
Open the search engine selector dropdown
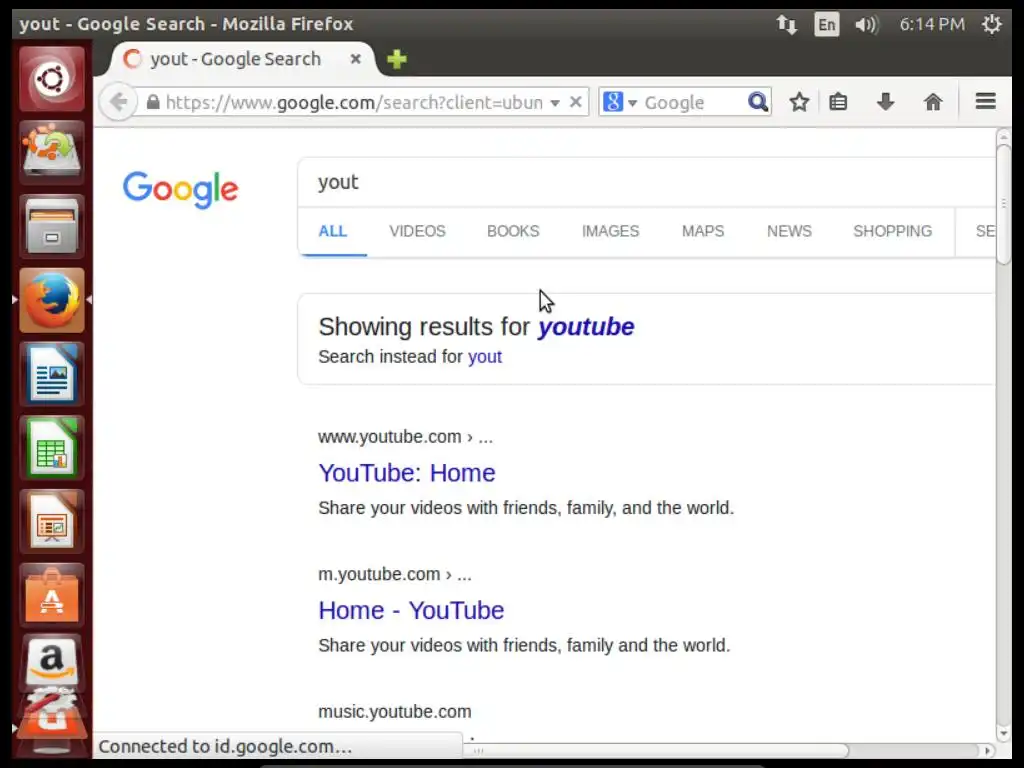coord(620,102)
